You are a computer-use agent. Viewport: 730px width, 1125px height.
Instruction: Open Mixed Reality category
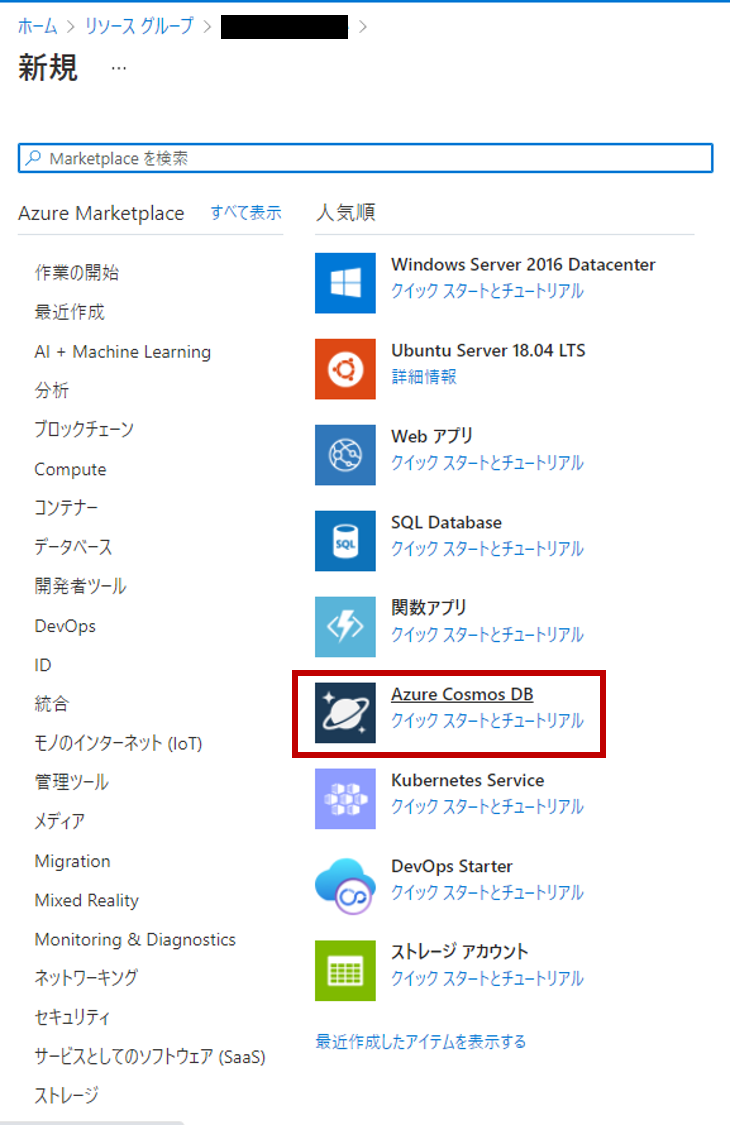[x=87, y=900]
